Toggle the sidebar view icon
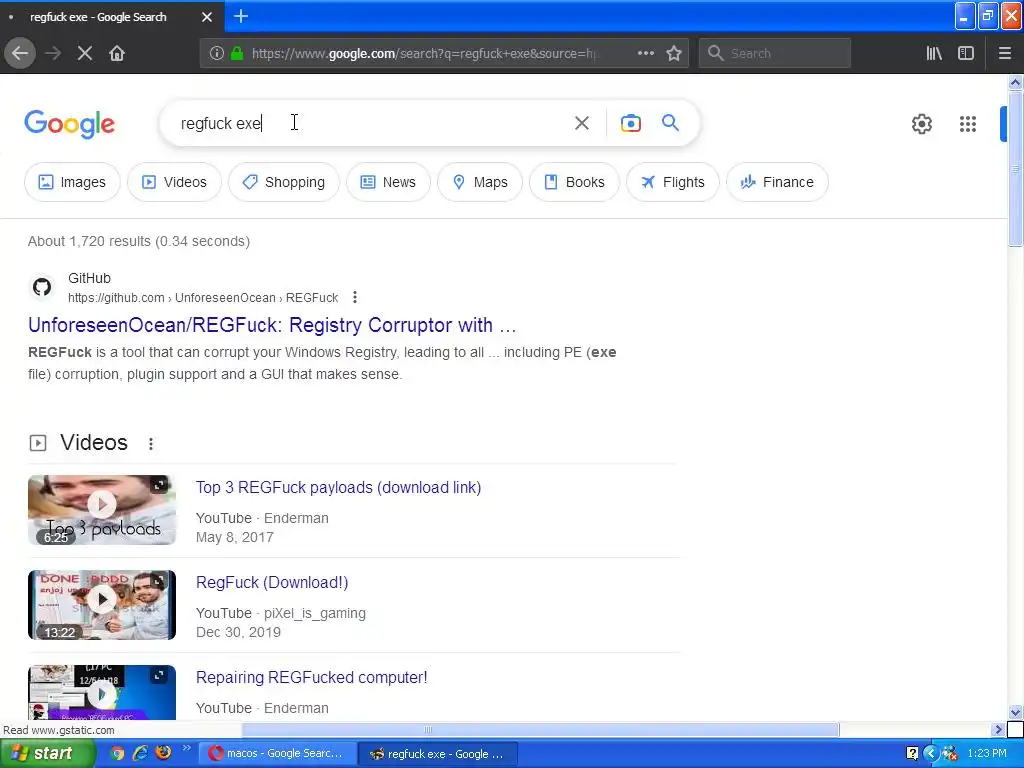 (x=966, y=53)
